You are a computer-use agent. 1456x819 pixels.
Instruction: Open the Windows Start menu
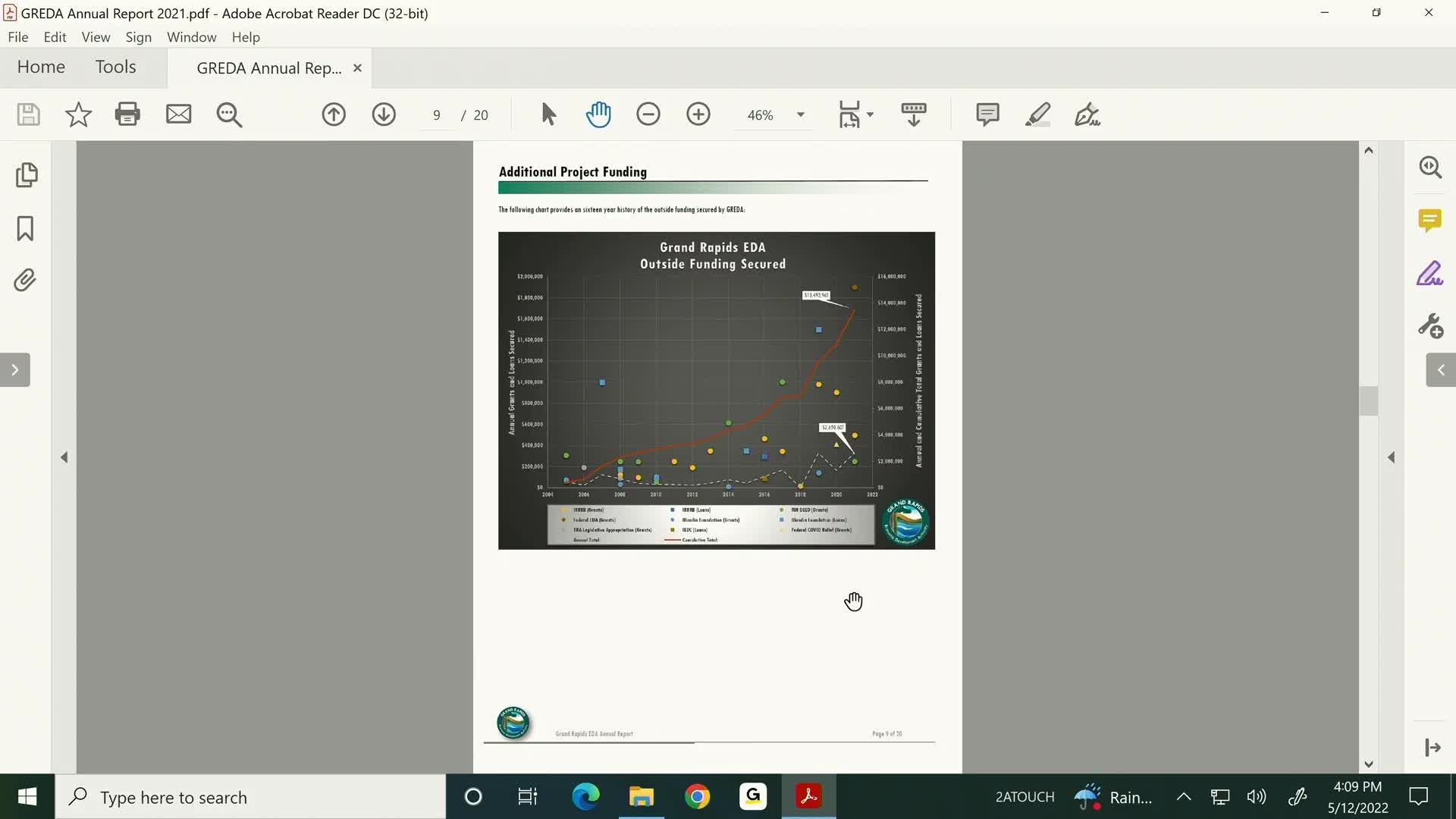pyautogui.click(x=27, y=797)
